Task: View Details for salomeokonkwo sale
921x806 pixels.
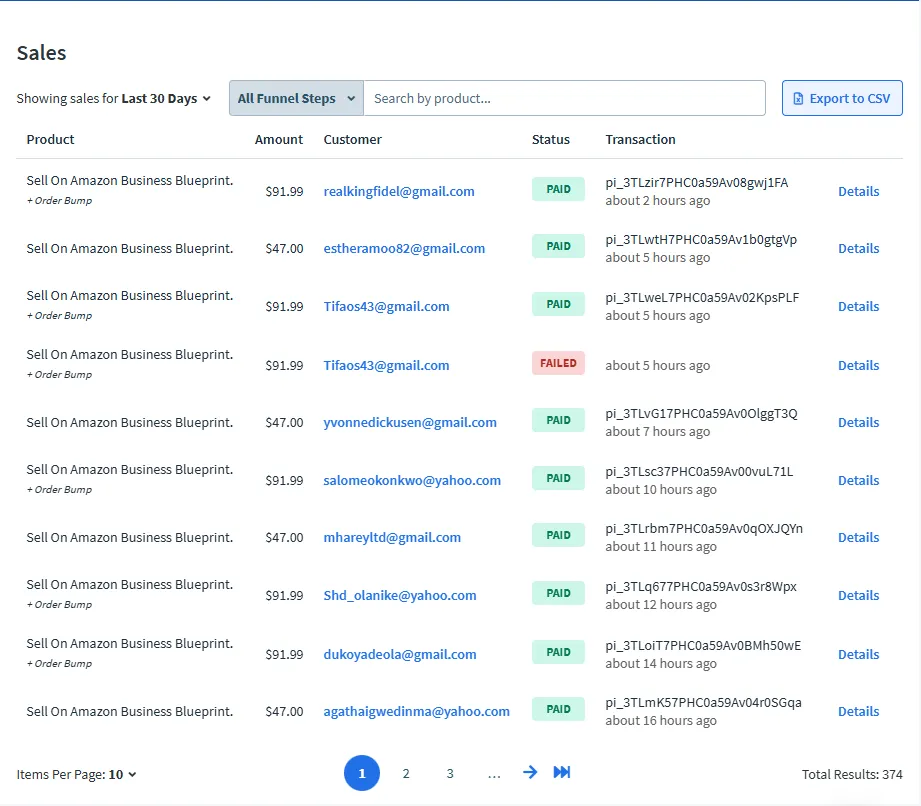Action: point(858,481)
